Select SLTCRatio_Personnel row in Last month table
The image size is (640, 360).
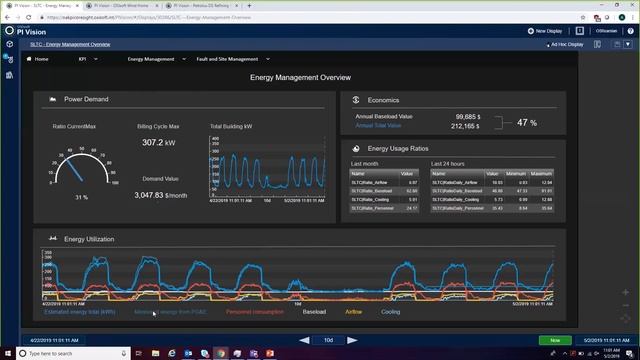[384, 208]
